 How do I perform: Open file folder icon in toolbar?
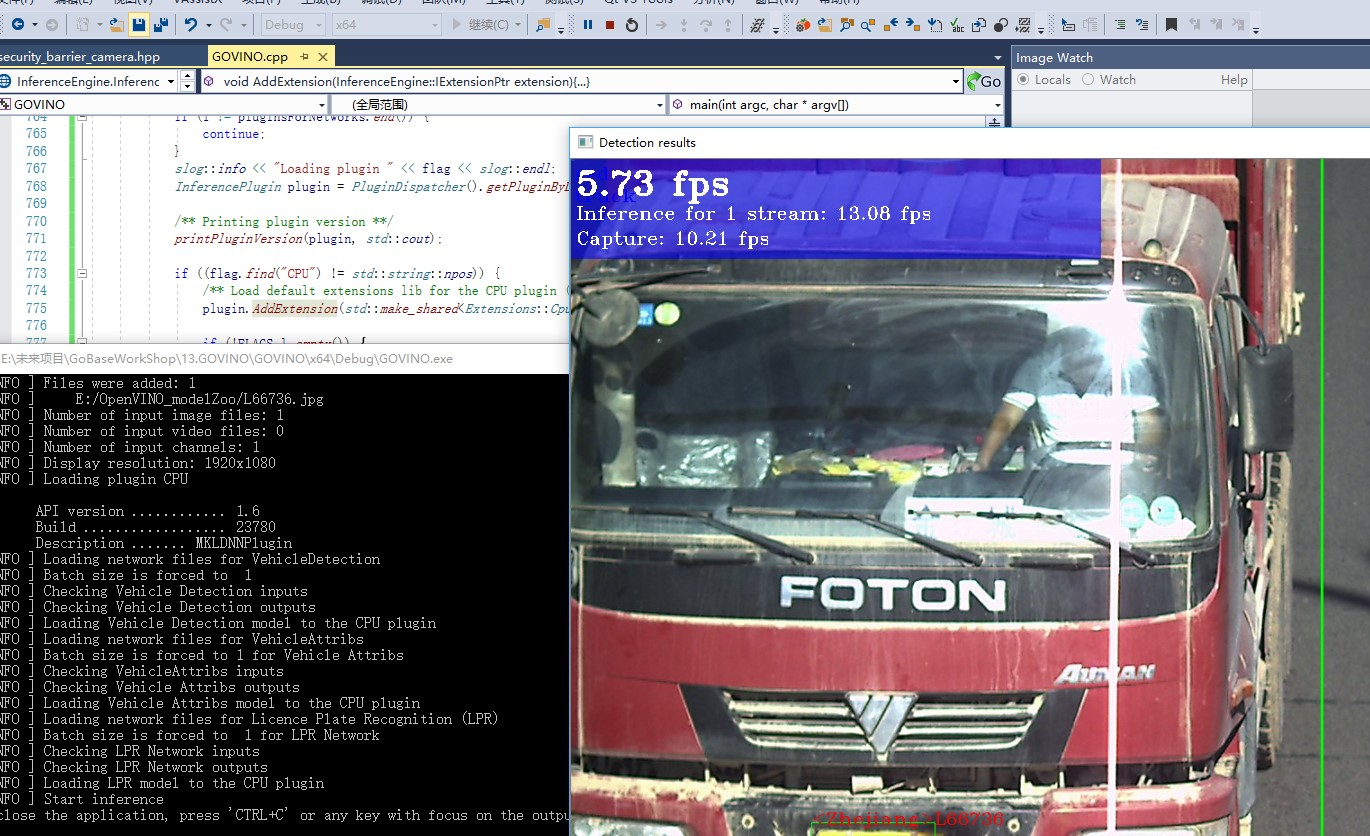[116, 24]
